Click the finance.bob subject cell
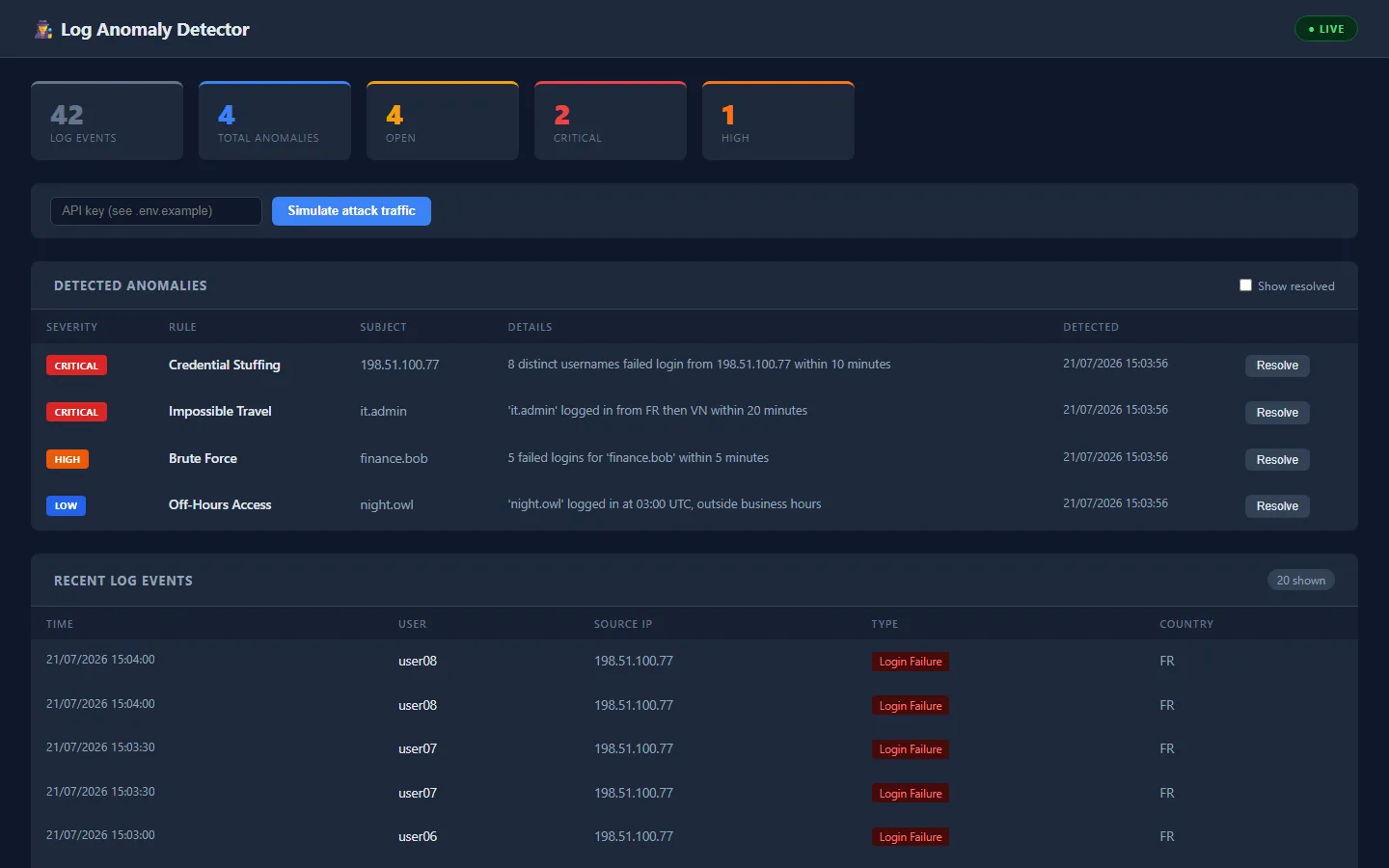The width and height of the screenshot is (1389, 868). pos(394,458)
